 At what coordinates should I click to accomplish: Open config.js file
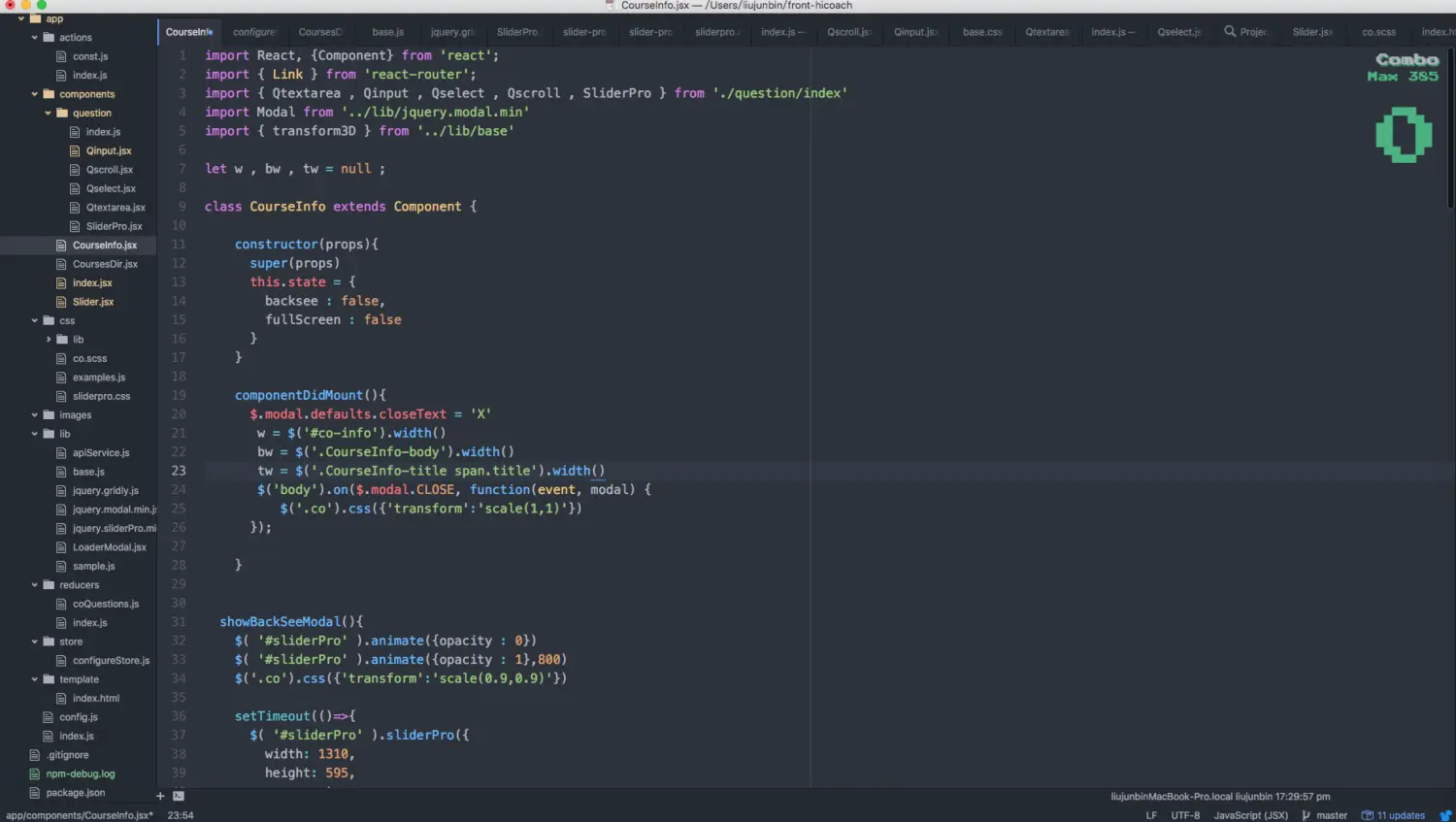tap(79, 717)
